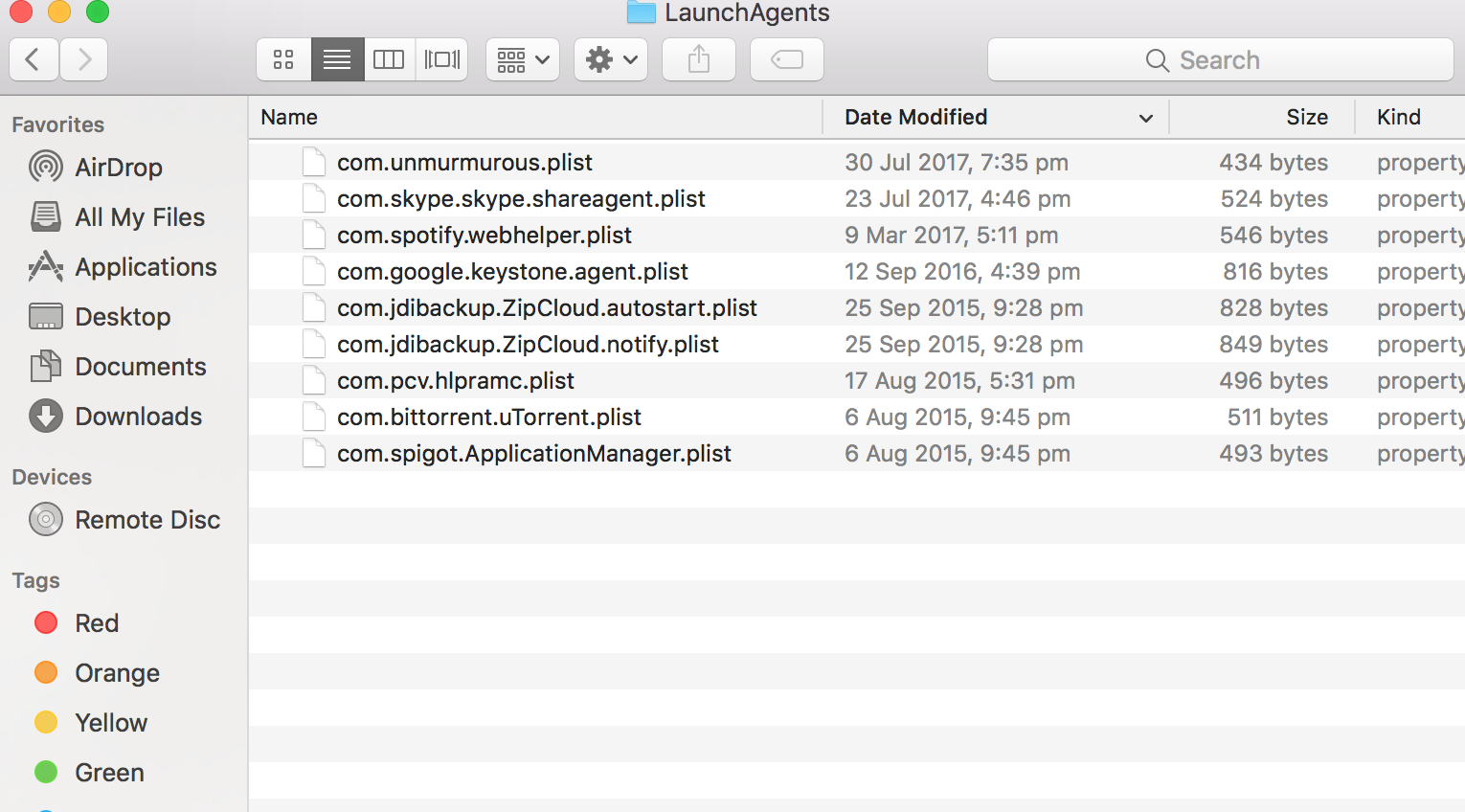The image size is (1465, 812).
Task: Go forward to the next folder
Action: [x=84, y=60]
